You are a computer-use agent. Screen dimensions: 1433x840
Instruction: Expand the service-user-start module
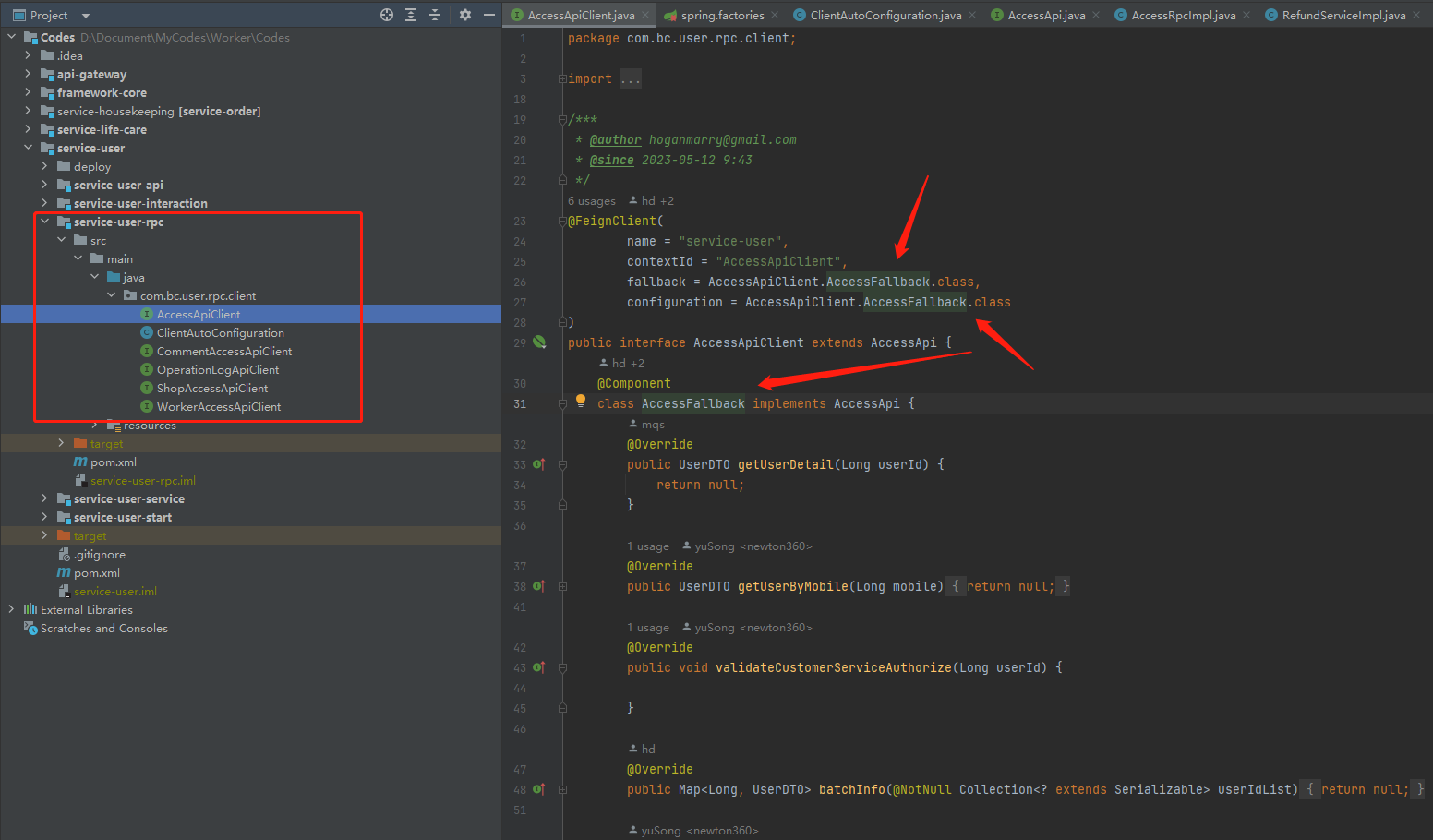coord(44,517)
